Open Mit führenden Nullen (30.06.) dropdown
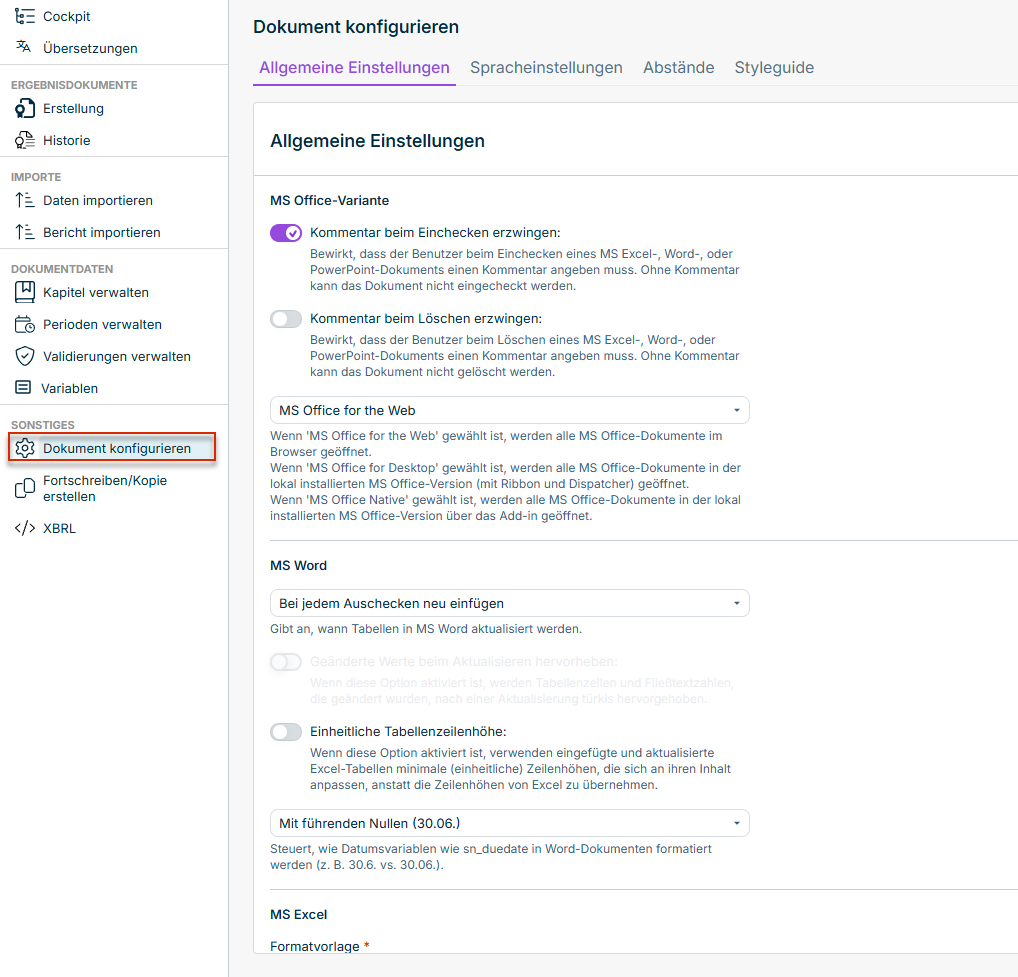This screenshot has width=1018, height=977. (x=510, y=823)
